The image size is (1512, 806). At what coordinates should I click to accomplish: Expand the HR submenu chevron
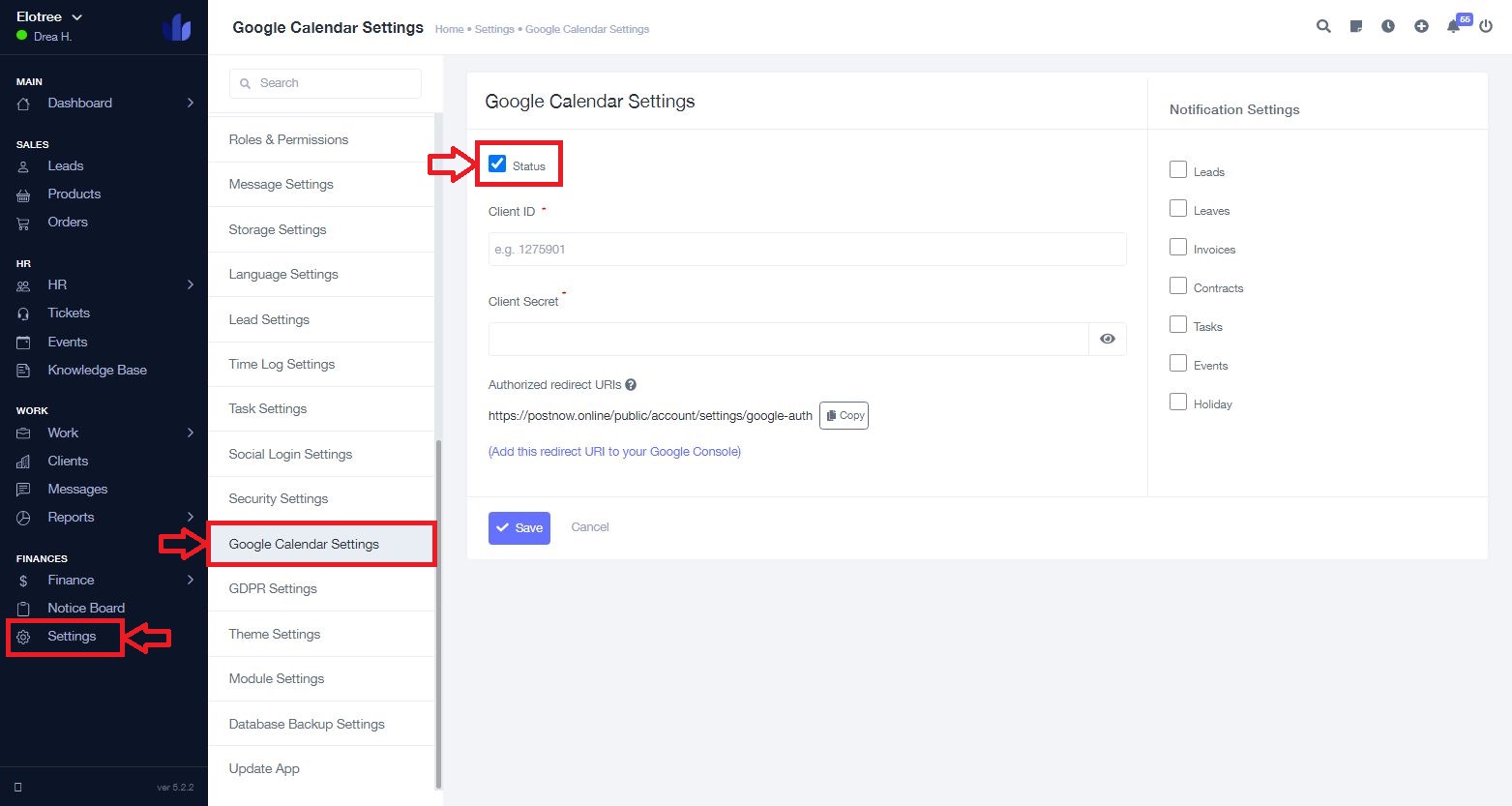coord(191,284)
